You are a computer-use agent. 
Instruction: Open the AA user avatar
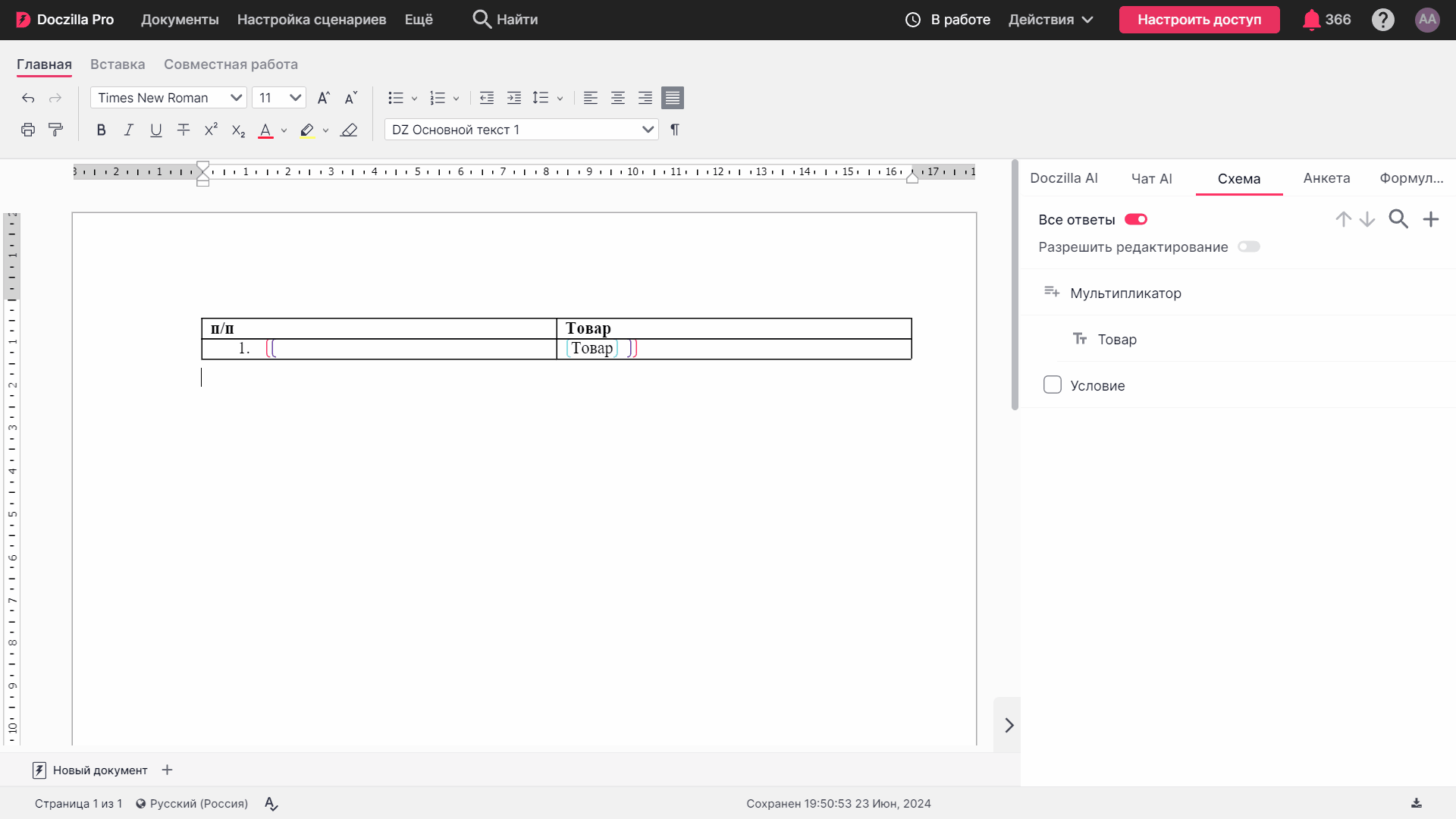pyautogui.click(x=1427, y=20)
